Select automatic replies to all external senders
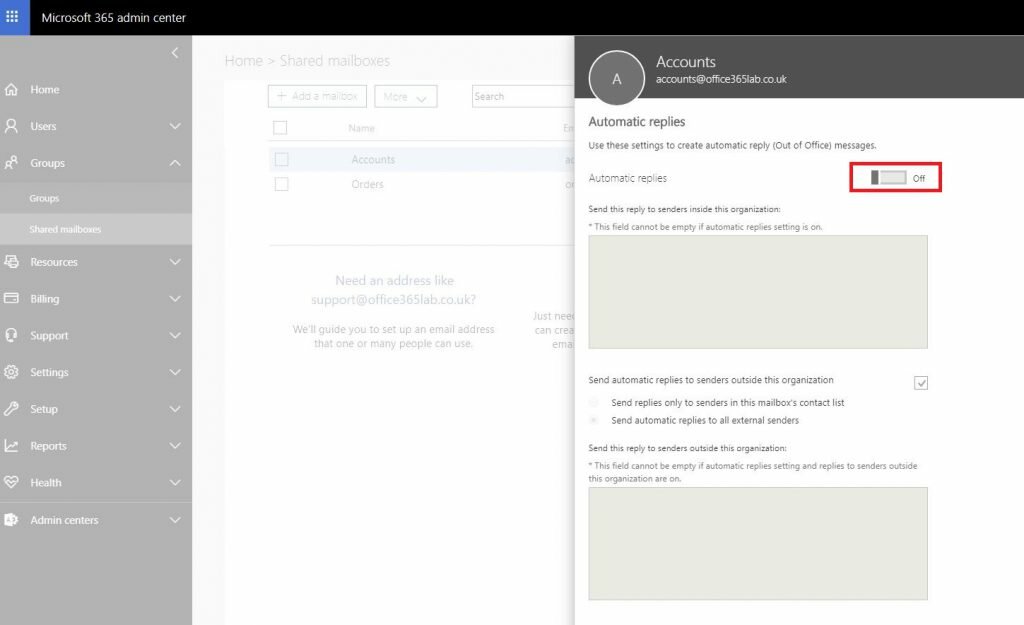 (594, 420)
